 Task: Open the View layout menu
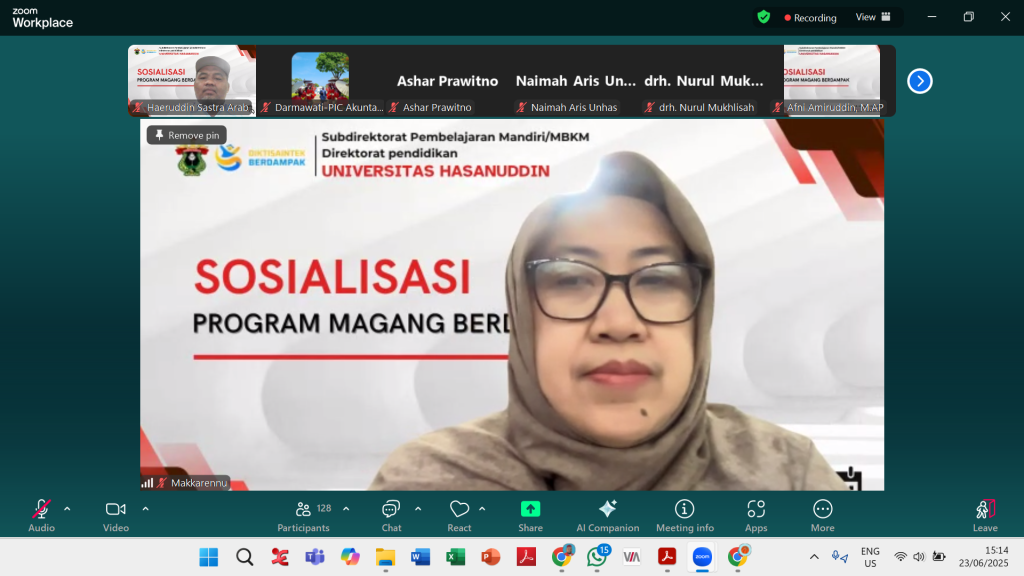[x=872, y=17]
